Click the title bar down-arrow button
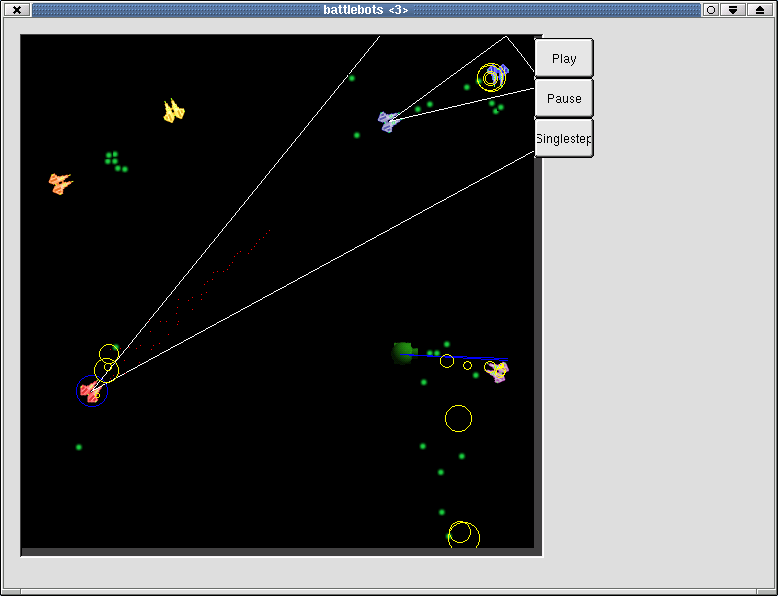Viewport: 778px width, 596px height. [733, 9]
